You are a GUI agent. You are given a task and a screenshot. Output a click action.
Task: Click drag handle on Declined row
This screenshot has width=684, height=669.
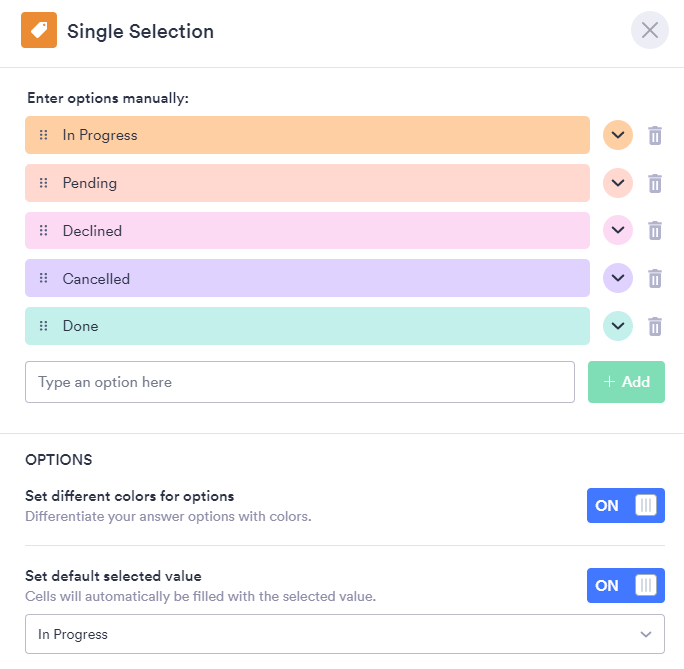pos(43,231)
